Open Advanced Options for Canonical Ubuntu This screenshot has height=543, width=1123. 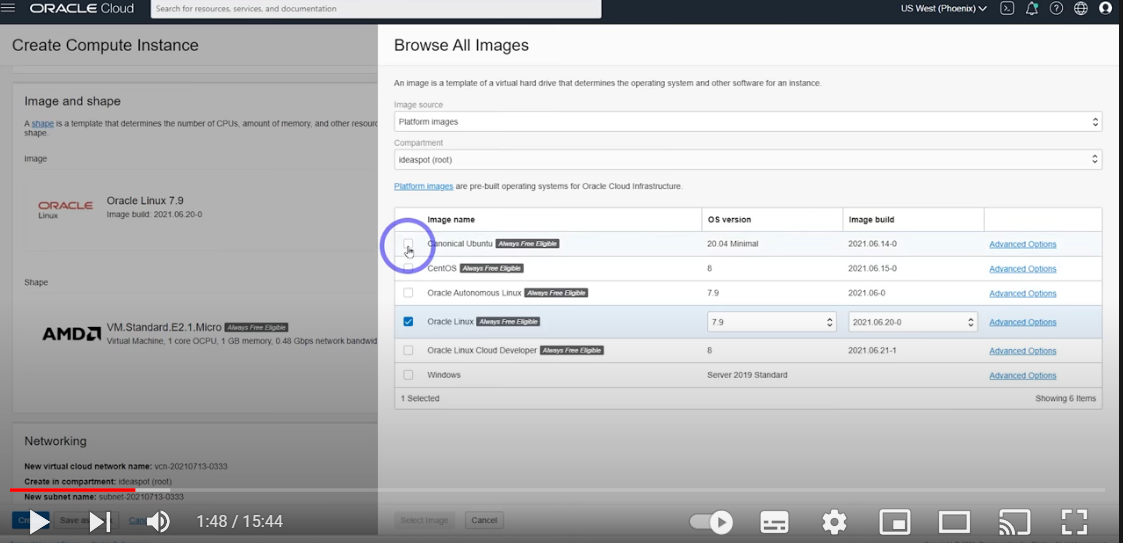[1022, 244]
